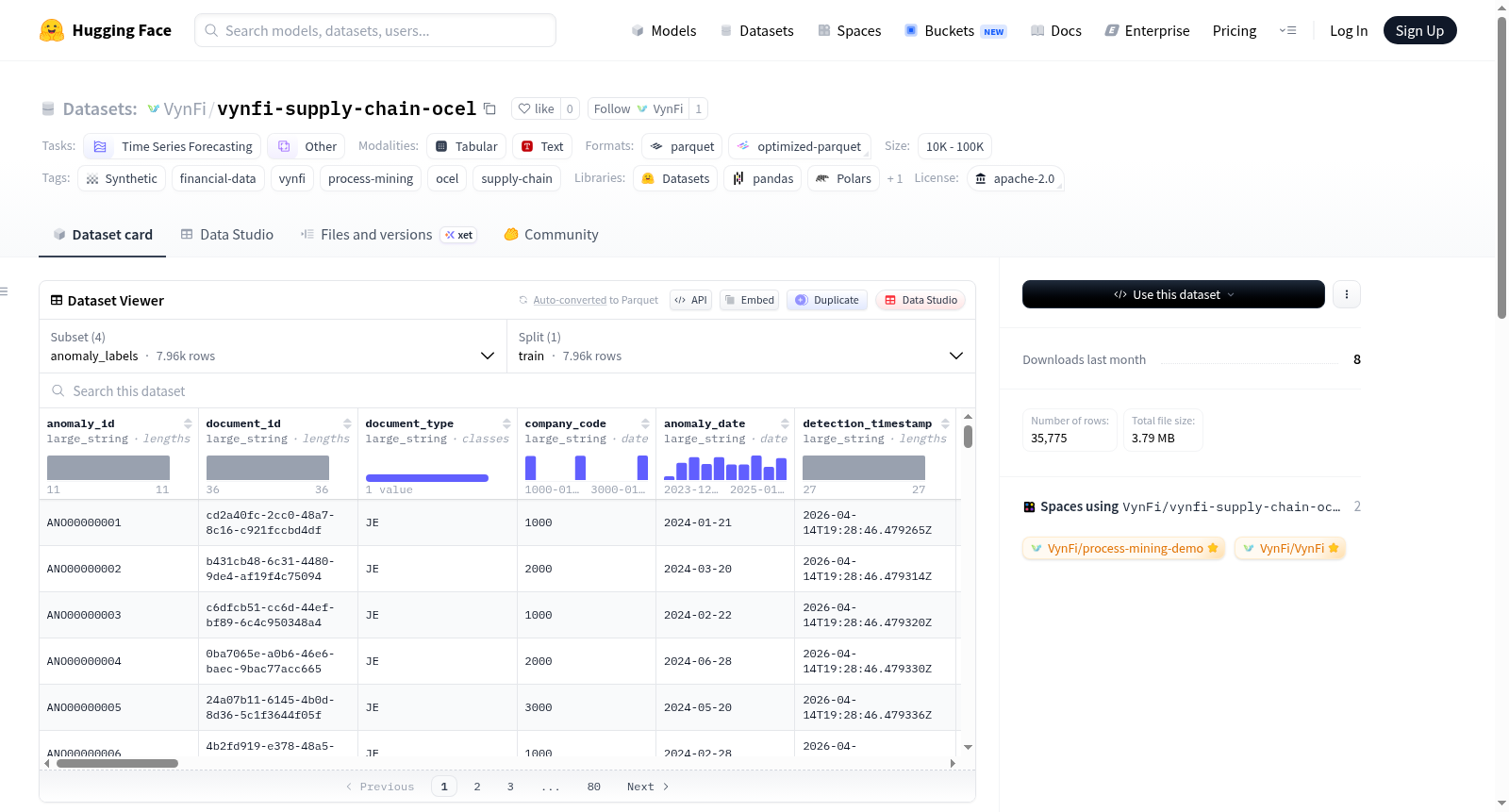Go to page 2 of the table

click(477, 787)
